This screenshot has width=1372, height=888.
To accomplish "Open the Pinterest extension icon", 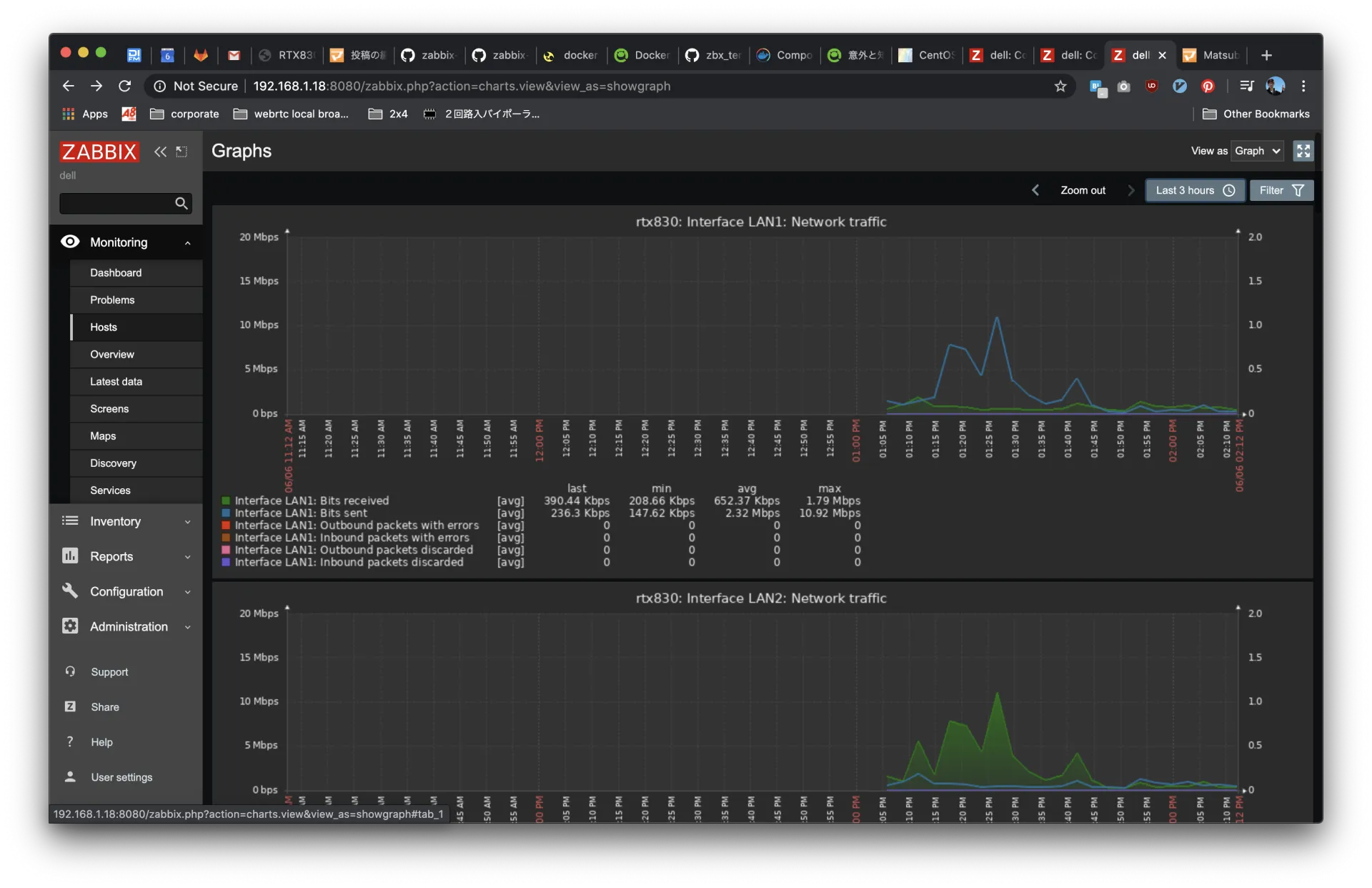I will (x=1208, y=86).
